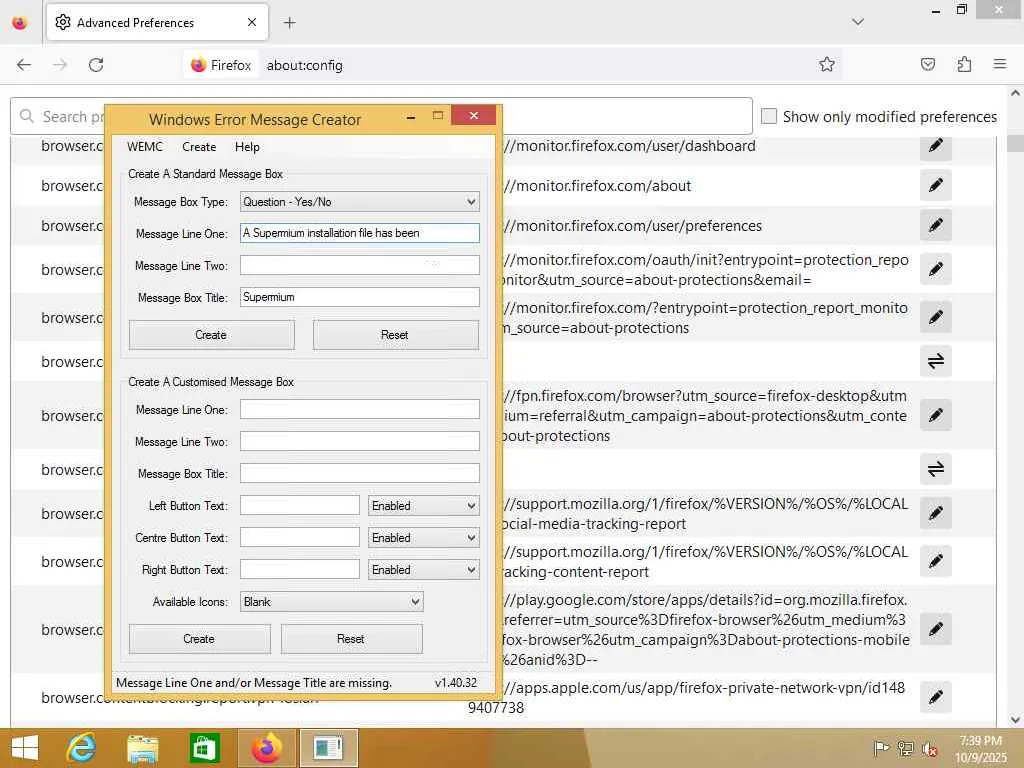1024x768 pixels.
Task: Edit the protection_report_monitor entrypoint preference
Action: (935, 317)
